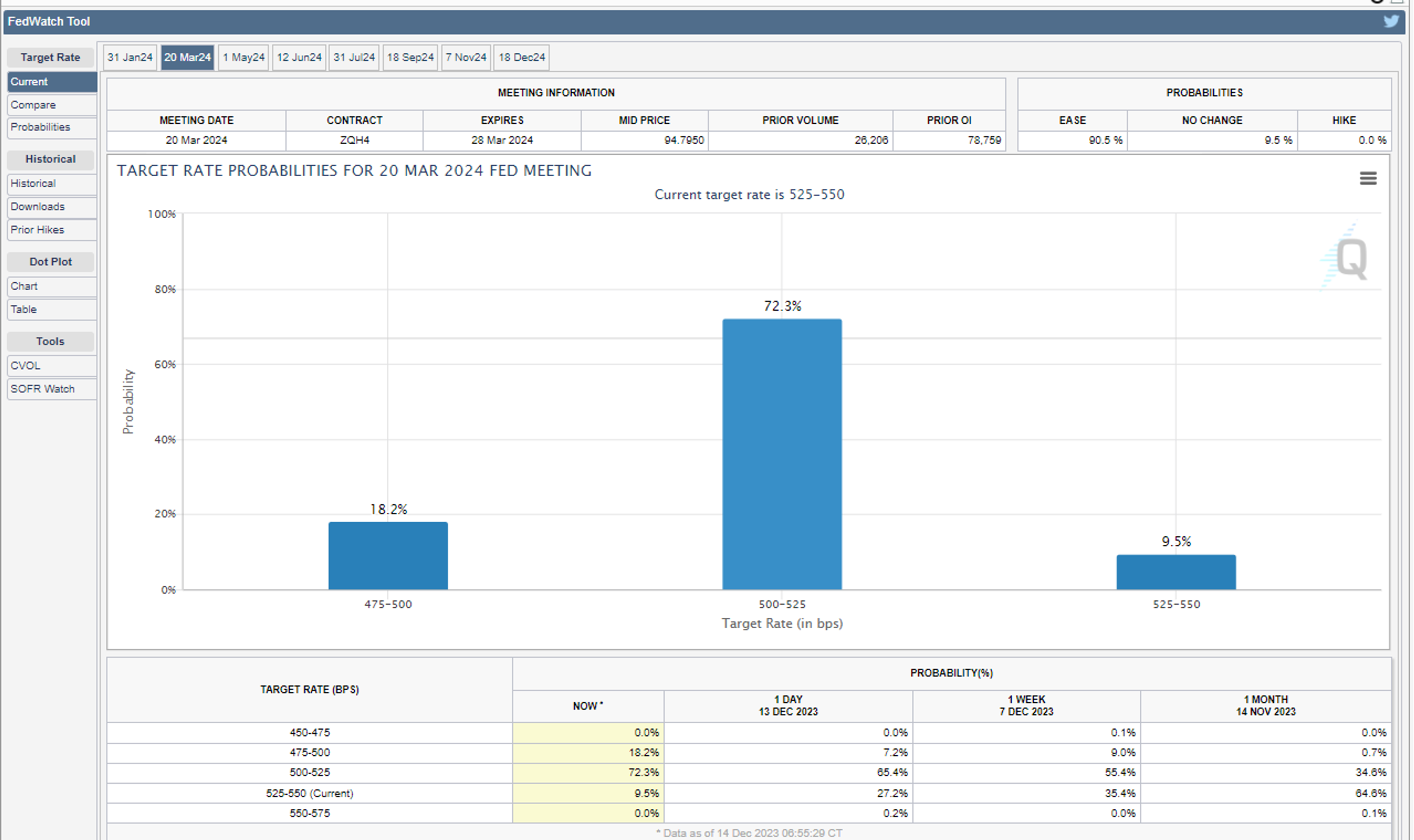Select the 31 Jul24 meeting tab
This screenshot has height=840, width=1414.
point(354,57)
